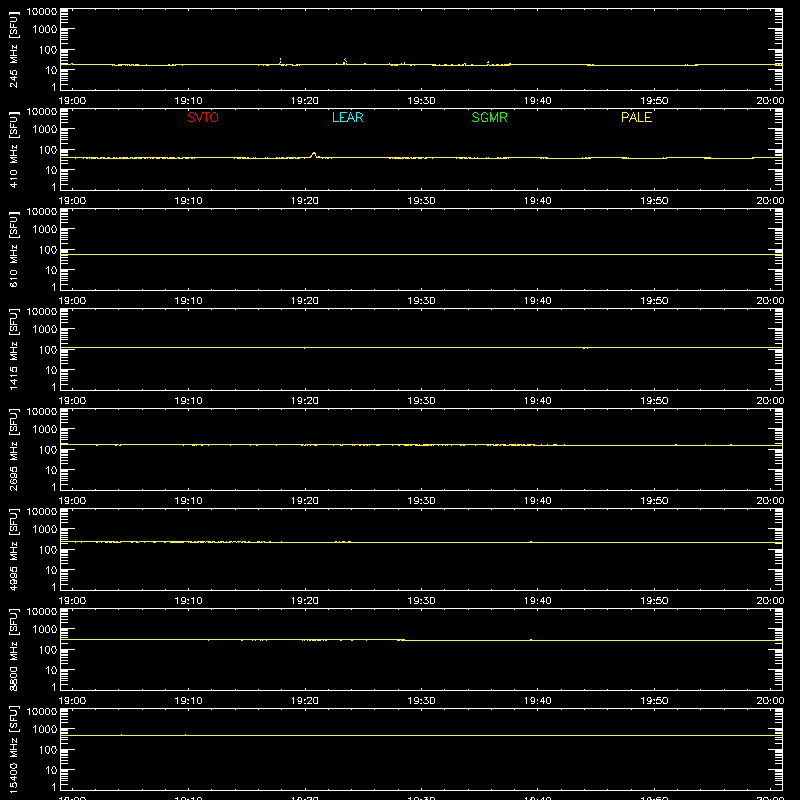Click the 19:30 label under the 8800 MHz plot
This screenshot has width=800, height=800.
(x=421, y=701)
